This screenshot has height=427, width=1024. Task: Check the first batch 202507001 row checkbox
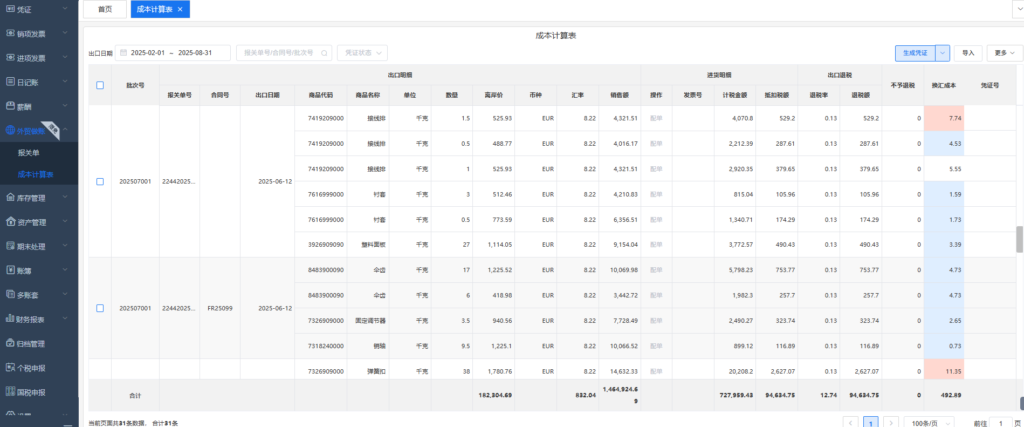tap(100, 182)
